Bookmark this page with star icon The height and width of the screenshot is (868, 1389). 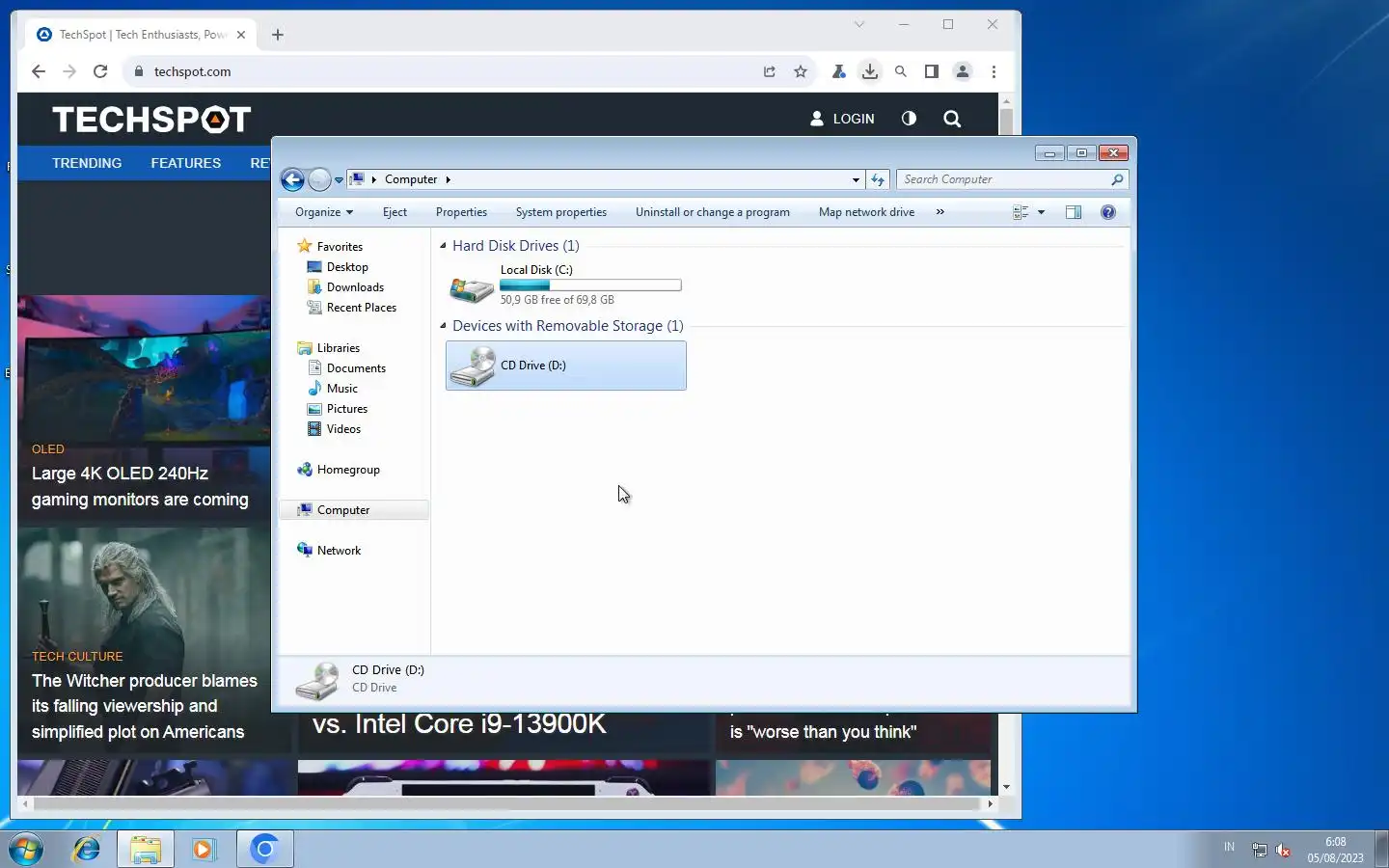click(x=801, y=71)
